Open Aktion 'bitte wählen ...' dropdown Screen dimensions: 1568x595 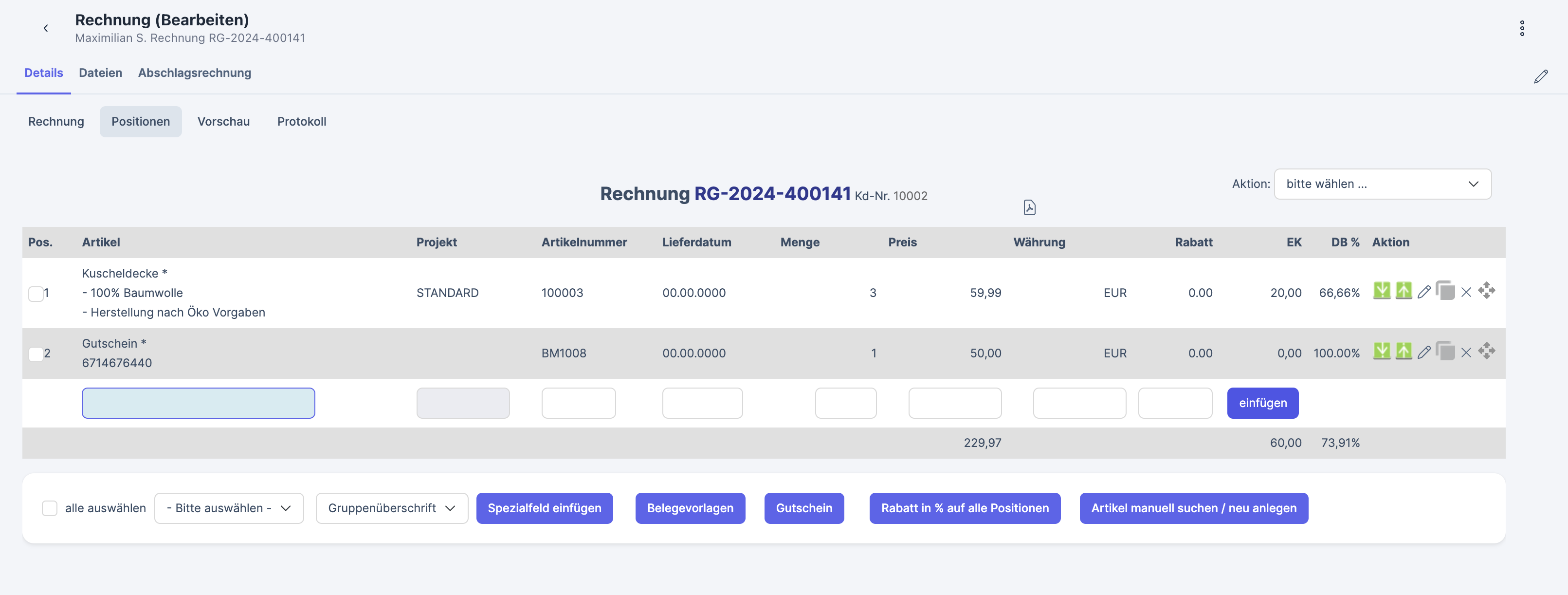(1382, 184)
